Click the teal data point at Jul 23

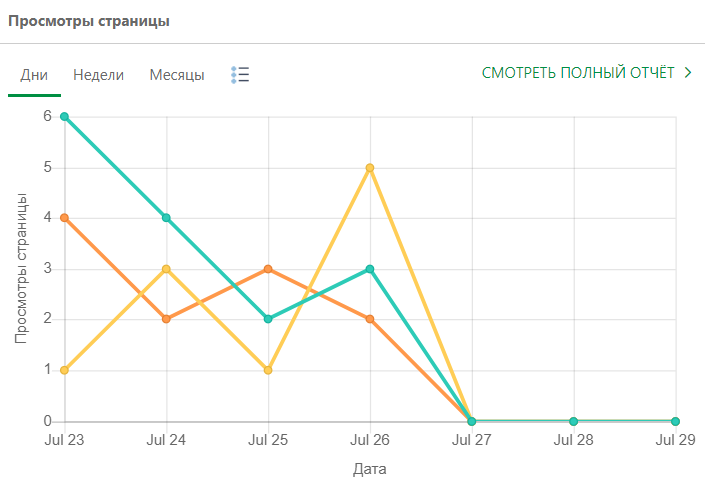(65, 116)
